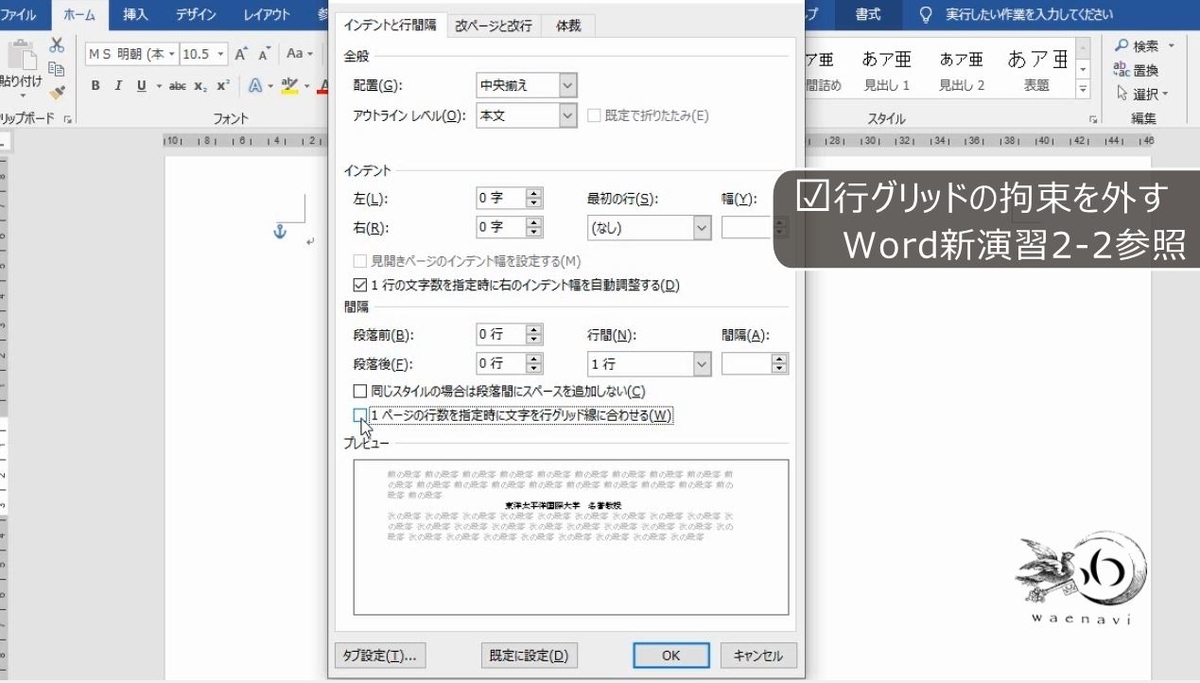The width and height of the screenshot is (1200, 683).
Task: Check 'don't add space between same style' box
Action: [x=360, y=390]
